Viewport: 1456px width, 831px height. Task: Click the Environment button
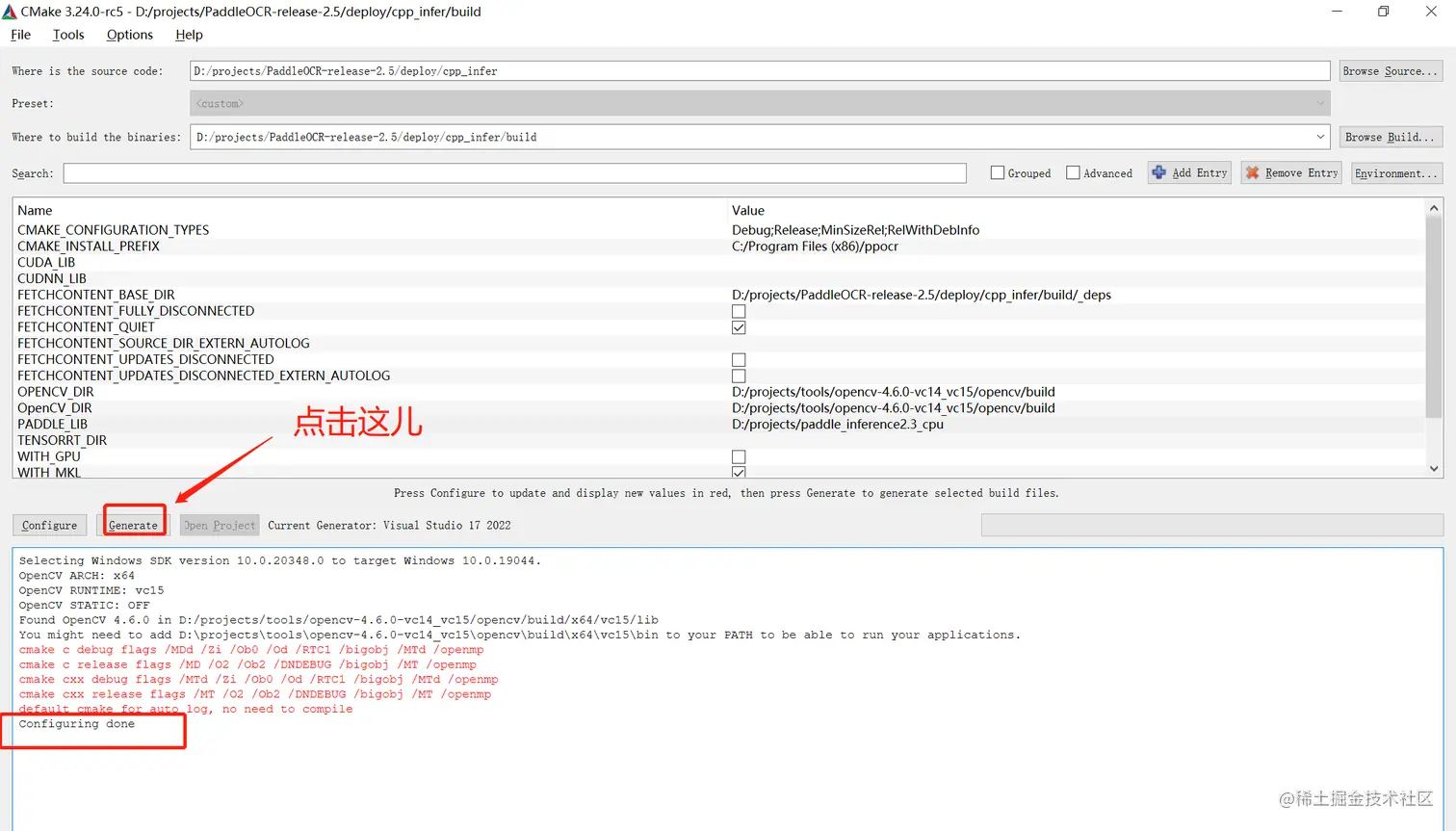click(x=1396, y=173)
